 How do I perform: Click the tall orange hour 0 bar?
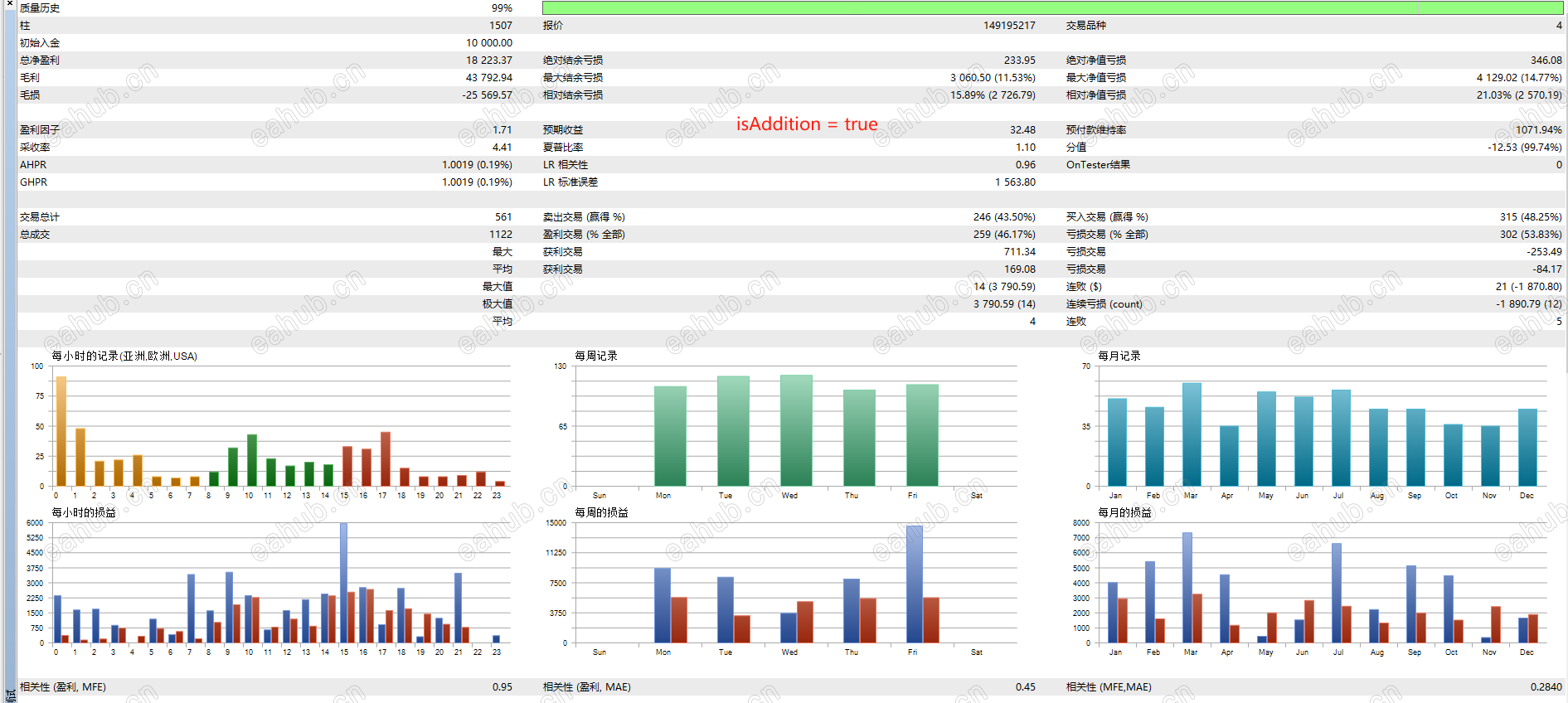click(61, 431)
